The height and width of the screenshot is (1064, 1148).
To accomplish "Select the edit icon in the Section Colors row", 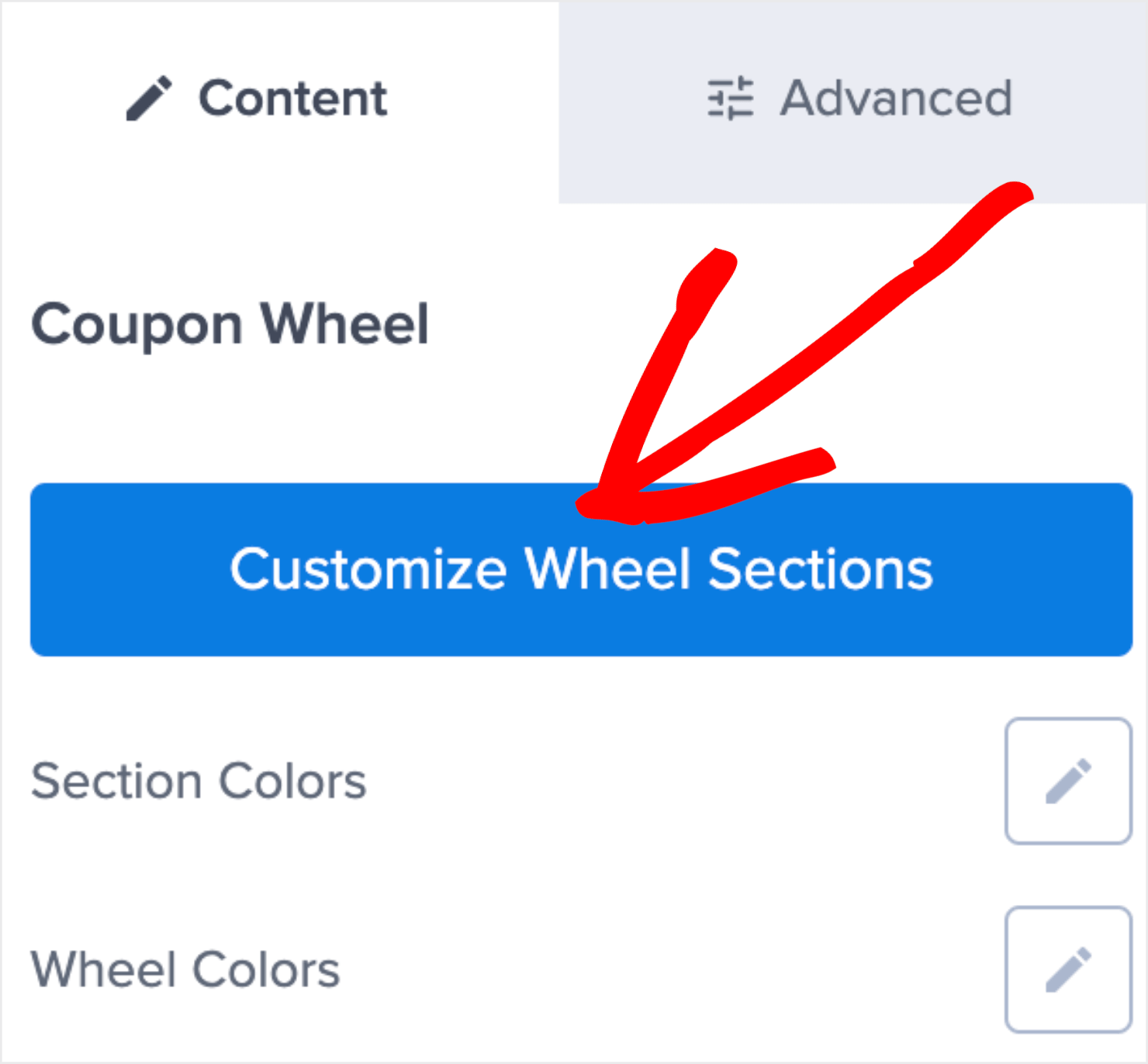I will (x=1068, y=780).
